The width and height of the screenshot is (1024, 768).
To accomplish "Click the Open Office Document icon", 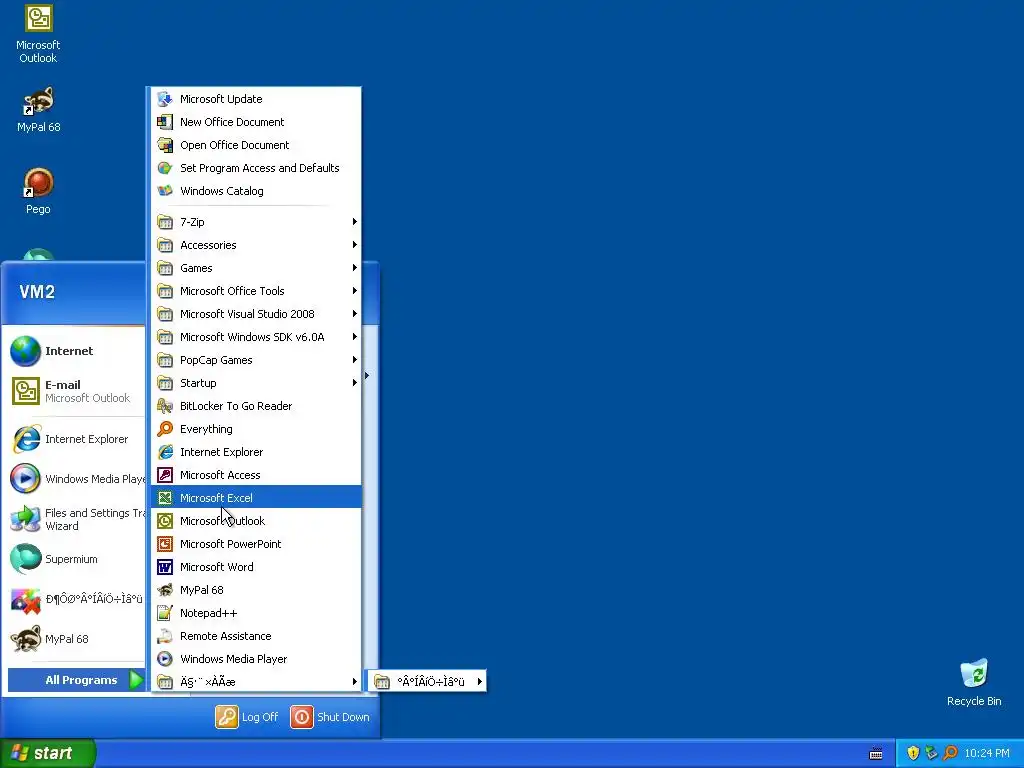I will [165, 145].
